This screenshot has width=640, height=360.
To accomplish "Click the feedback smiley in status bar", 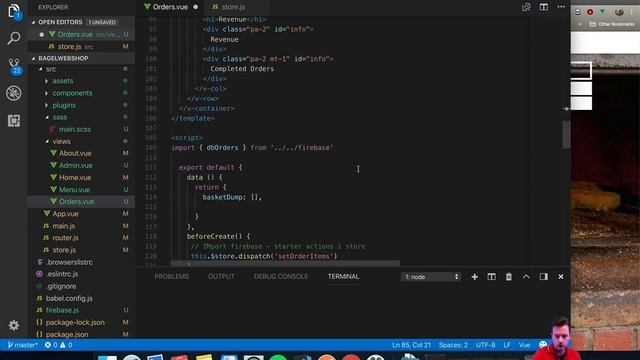I will click(543, 345).
